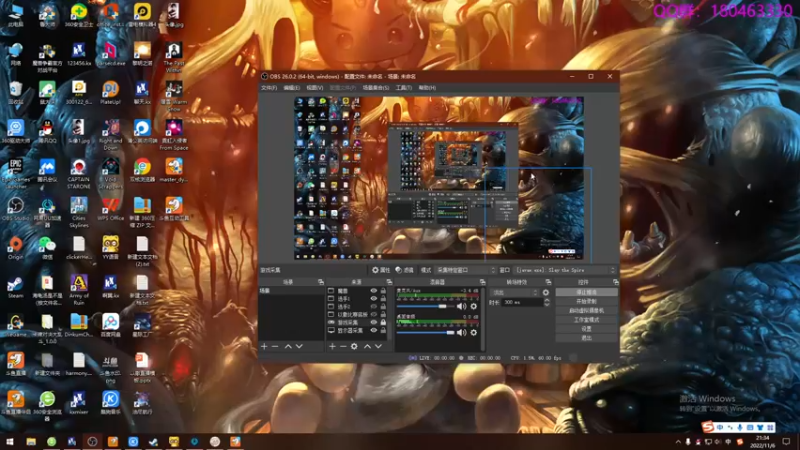Open Cities Skylines desktop shortcut
Image resolution: width=800 pixels, height=450 pixels.
pyautogui.click(x=79, y=212)
